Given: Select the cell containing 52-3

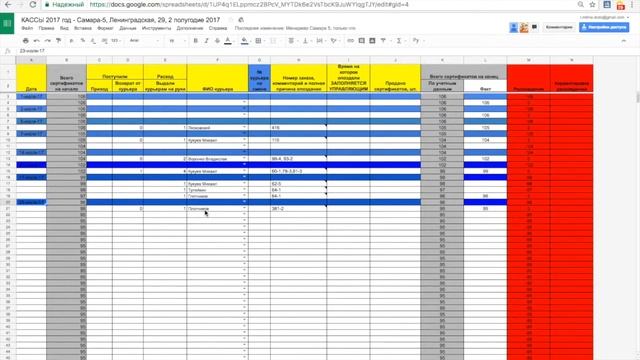Looking at the screenshot, I should [298, 184].
